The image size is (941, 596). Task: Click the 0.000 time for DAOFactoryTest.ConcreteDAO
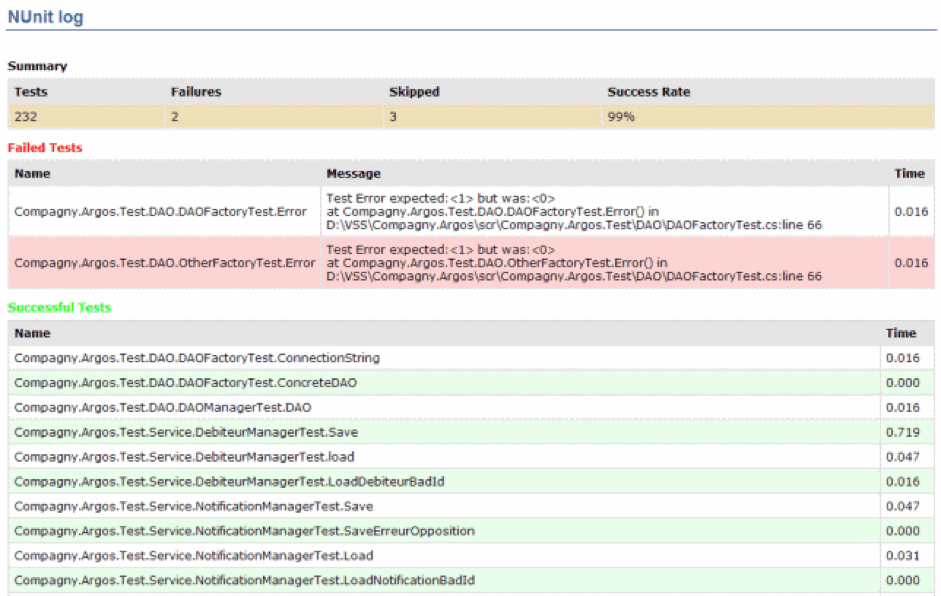[x=903, y=382]
